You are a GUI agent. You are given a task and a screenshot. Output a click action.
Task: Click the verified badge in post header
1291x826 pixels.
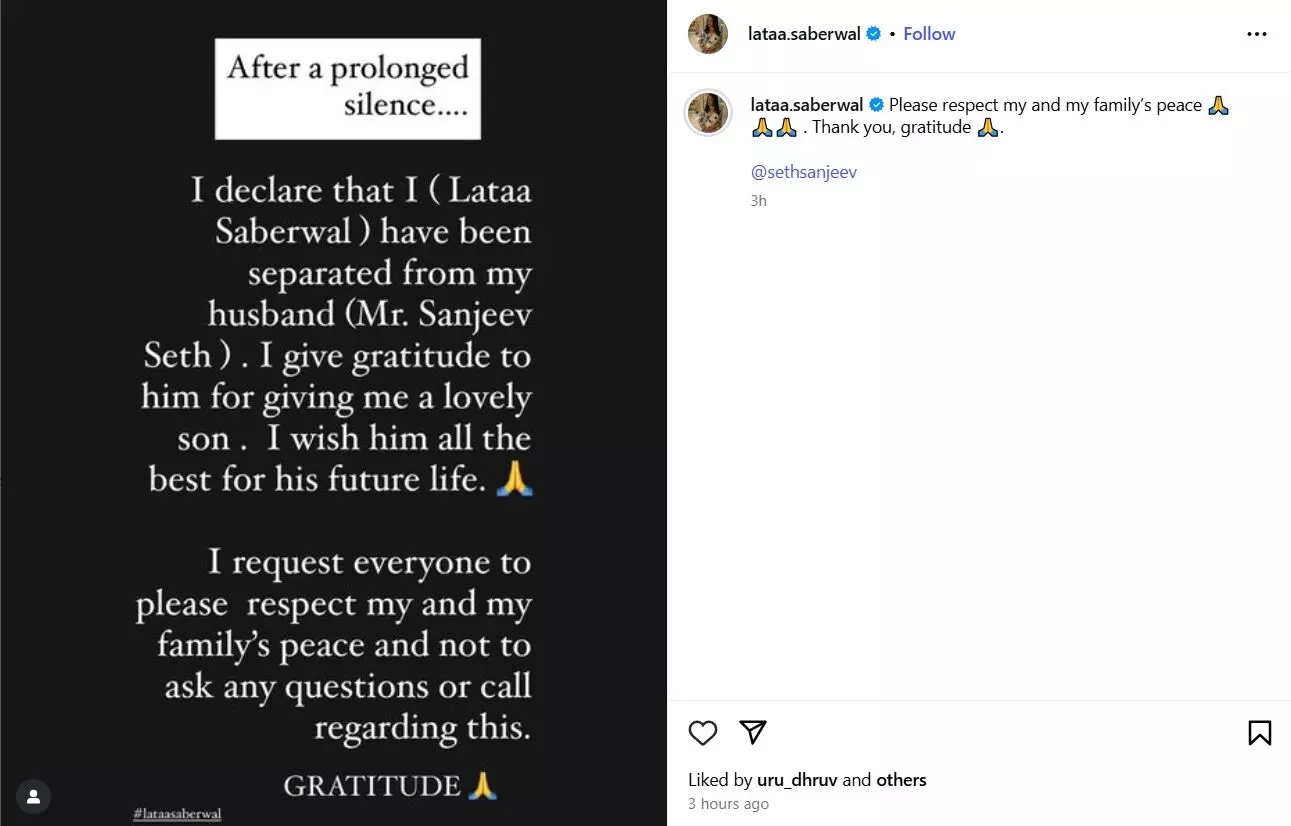coord(873,34)
